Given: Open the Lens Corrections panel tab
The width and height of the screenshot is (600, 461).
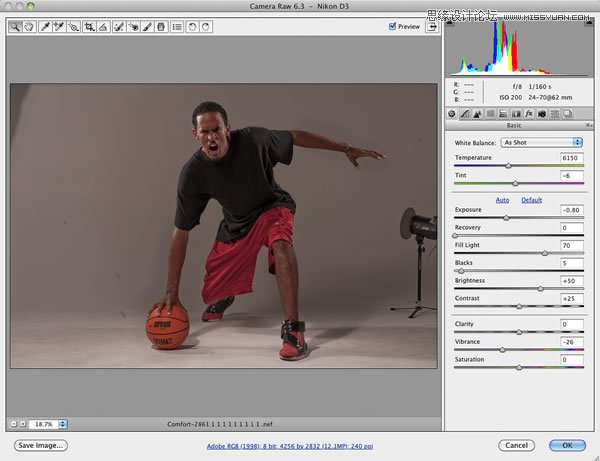Looking at the screenshot, I should [516, 114].
